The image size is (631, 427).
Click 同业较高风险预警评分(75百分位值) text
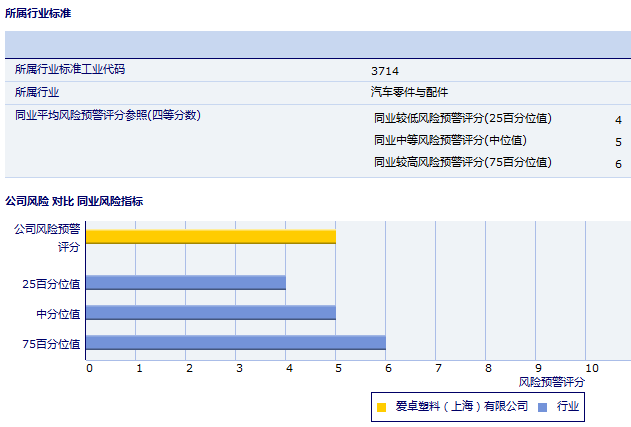tap(462, 163)
